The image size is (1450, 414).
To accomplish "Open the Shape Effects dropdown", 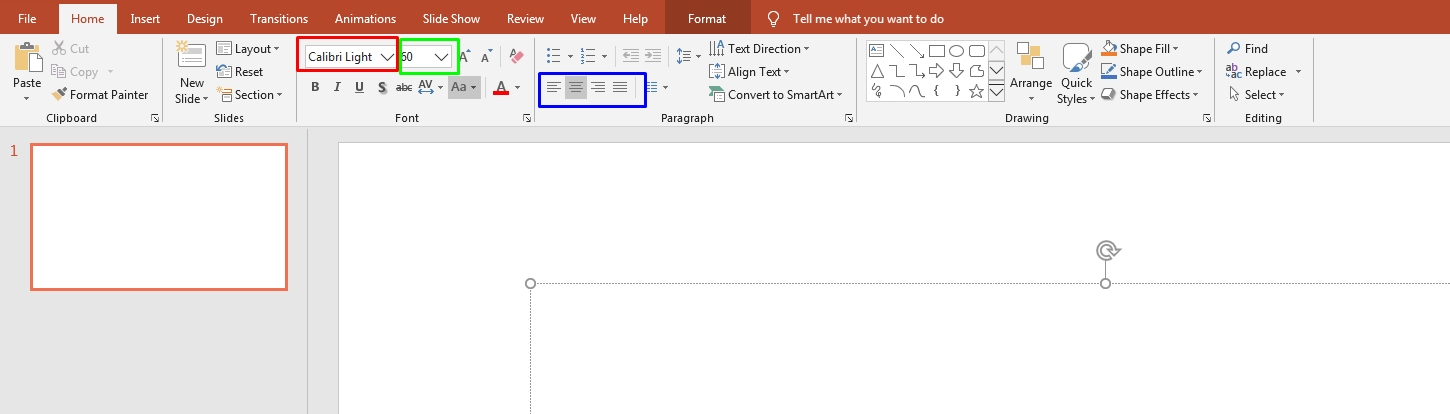I will (1149, 95).
